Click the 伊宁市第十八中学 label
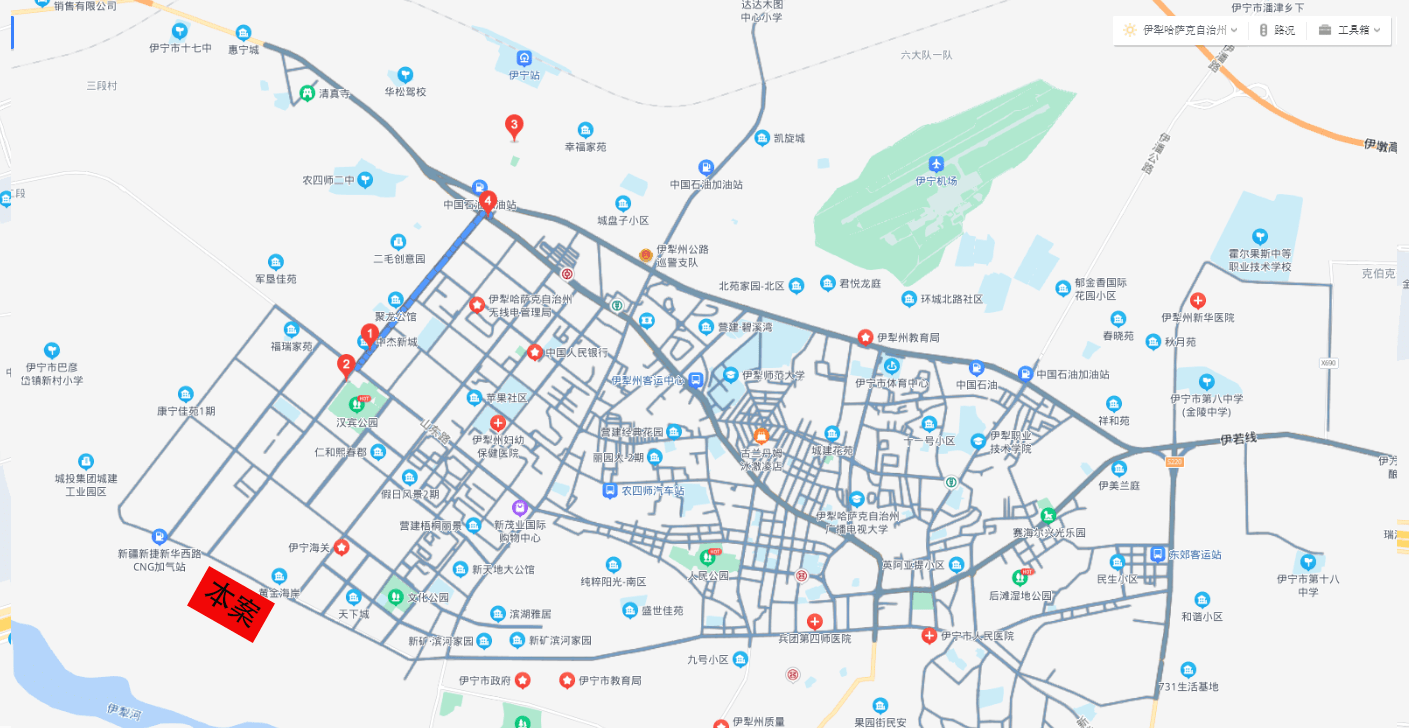This screenshot has width=1409, height=728. pos(1307,585)
